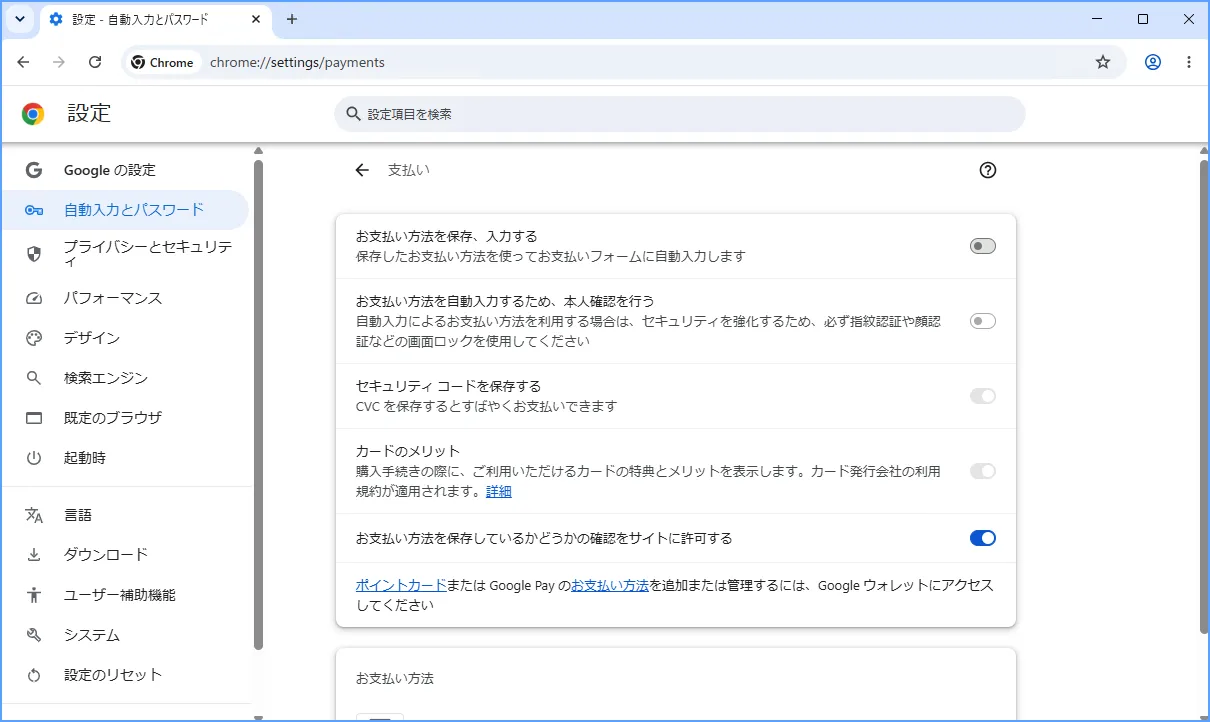Open the profile account icon
Viewport: 1210px width, 722px height.
(x=1153, y=62)
